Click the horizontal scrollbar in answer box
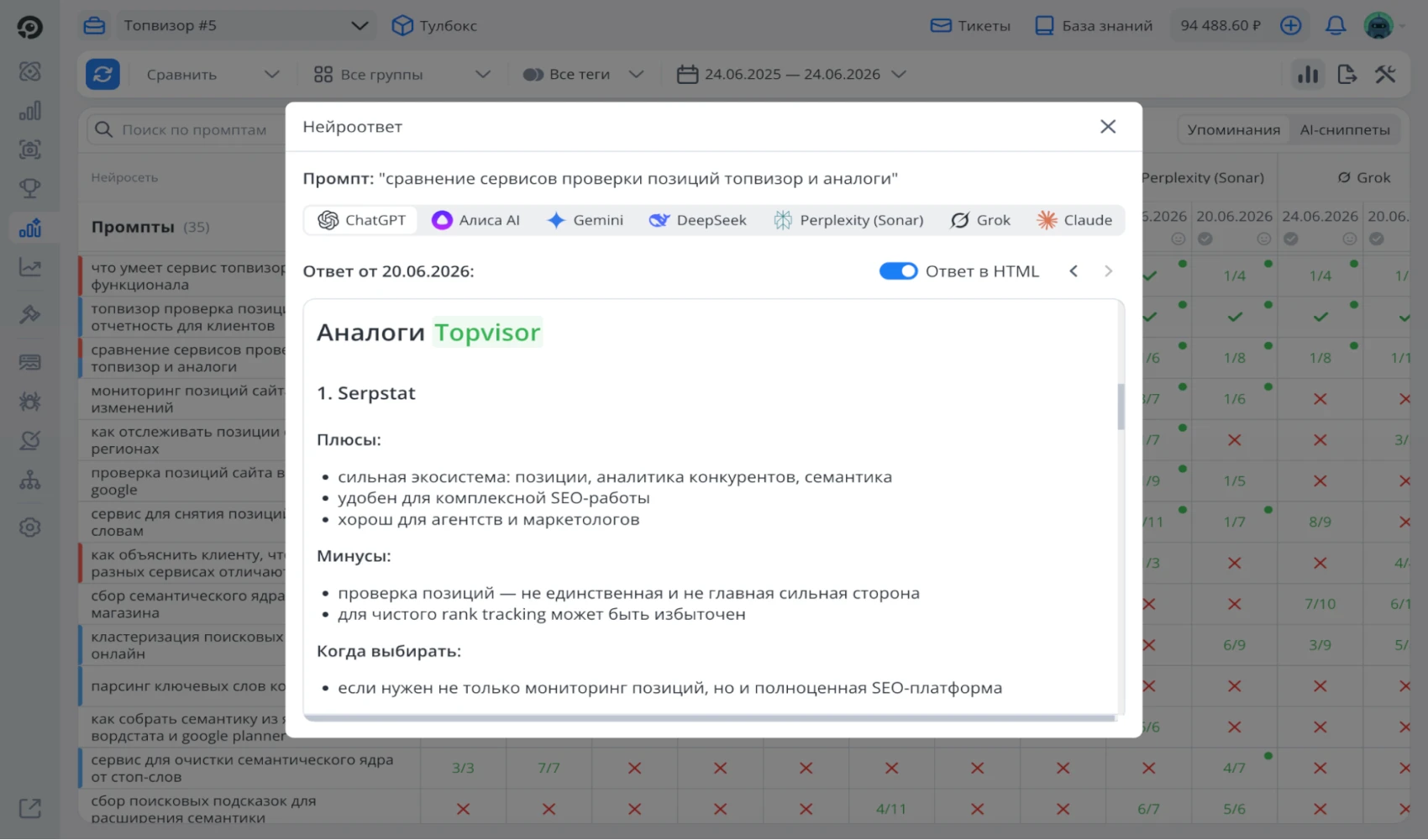This screenshot has height=840, width=1428. coord(710,718)
